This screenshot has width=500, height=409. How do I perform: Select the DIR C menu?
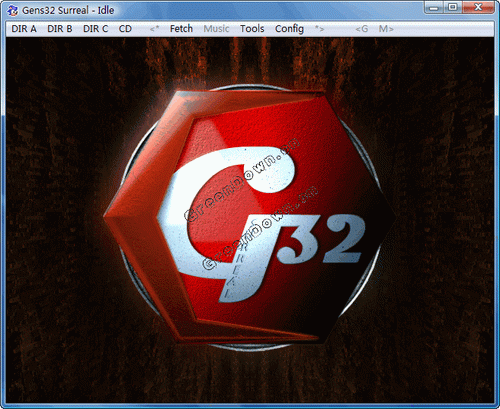tap(95, 29)
